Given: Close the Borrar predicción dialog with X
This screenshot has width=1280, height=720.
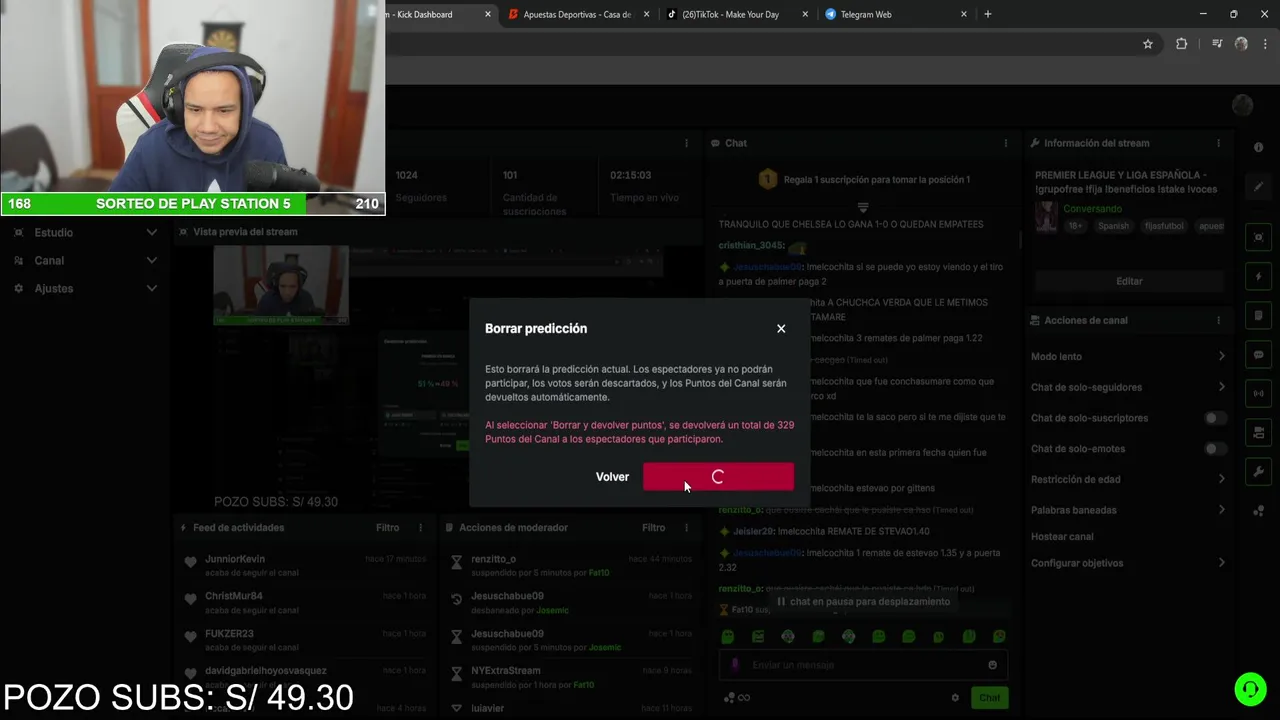Looking at the screenshot, I should click(781, 329).
